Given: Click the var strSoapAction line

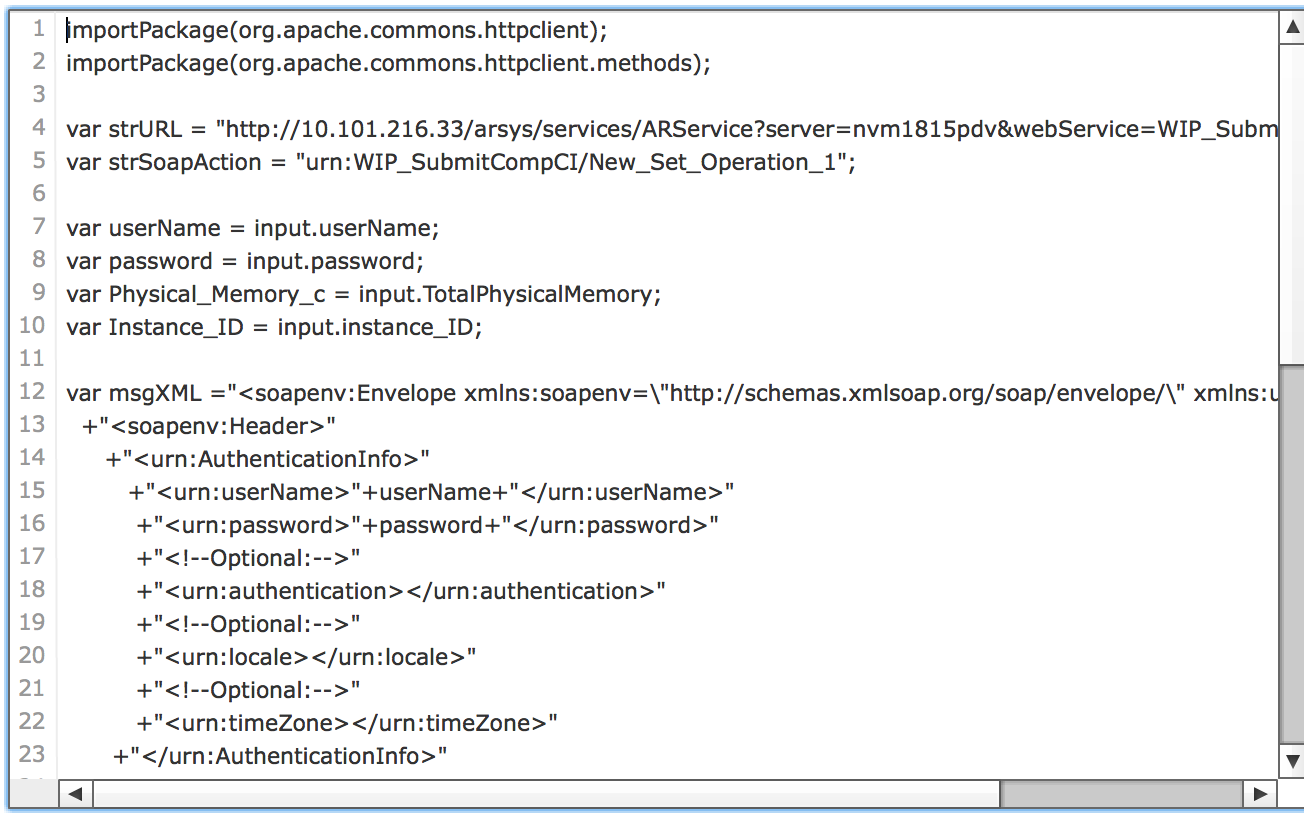Looking at the screenshot, I should pyautogui.click(x=461, y=163).
